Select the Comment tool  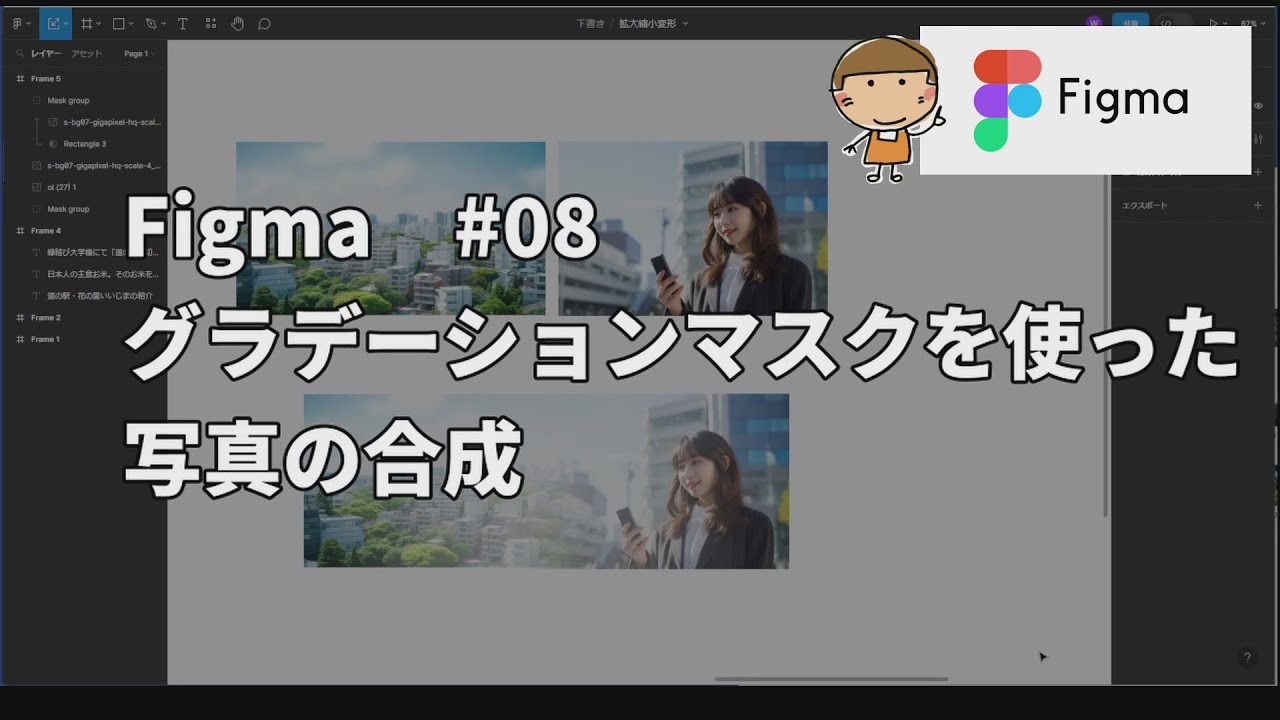pos(264,23)
